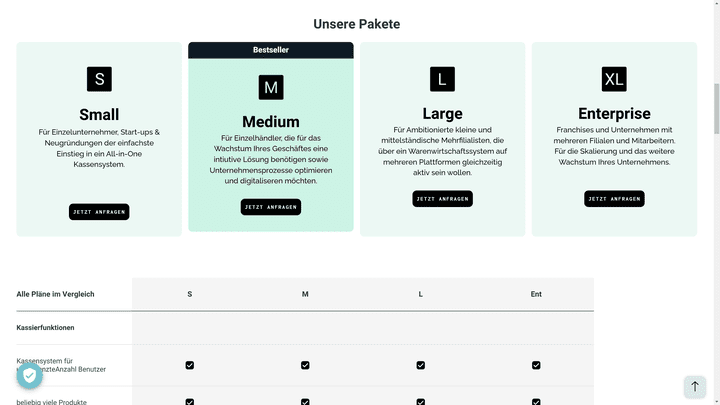The height and width of the screenshot is (405, 720).
Task: Click the S package icon
Action: tap(99, 79)
